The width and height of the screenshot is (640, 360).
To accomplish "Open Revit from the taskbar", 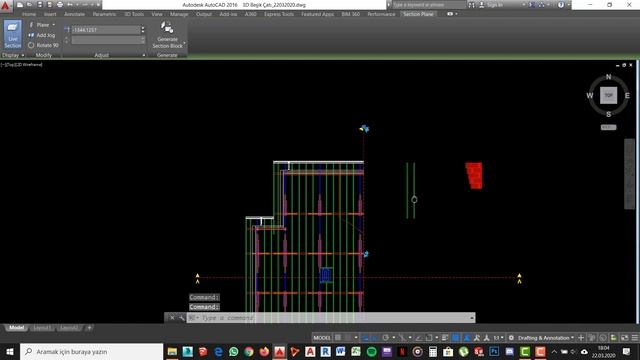I will [x=325, y=351].
